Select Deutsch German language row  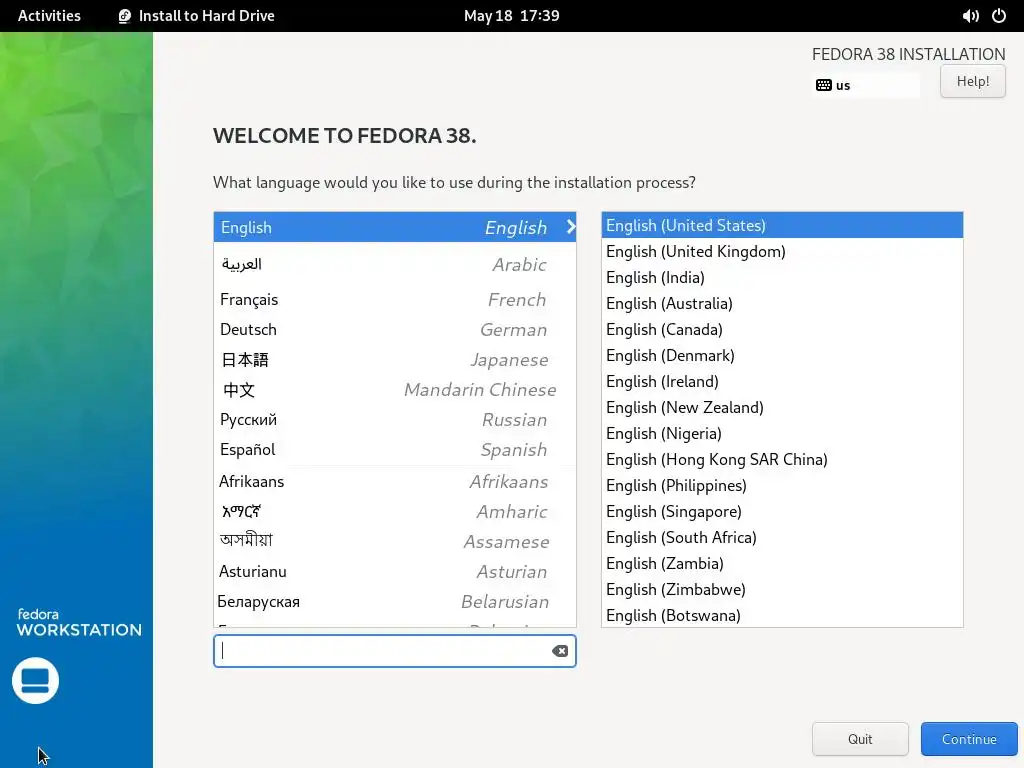point(395,330)
